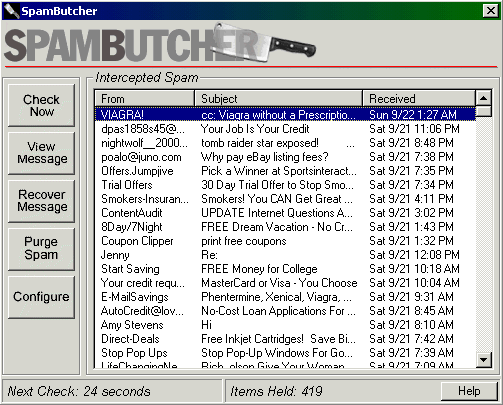Select the 'MasterCard or Visa - You Choose' message

pyautogui.click(x=285, y=283)
